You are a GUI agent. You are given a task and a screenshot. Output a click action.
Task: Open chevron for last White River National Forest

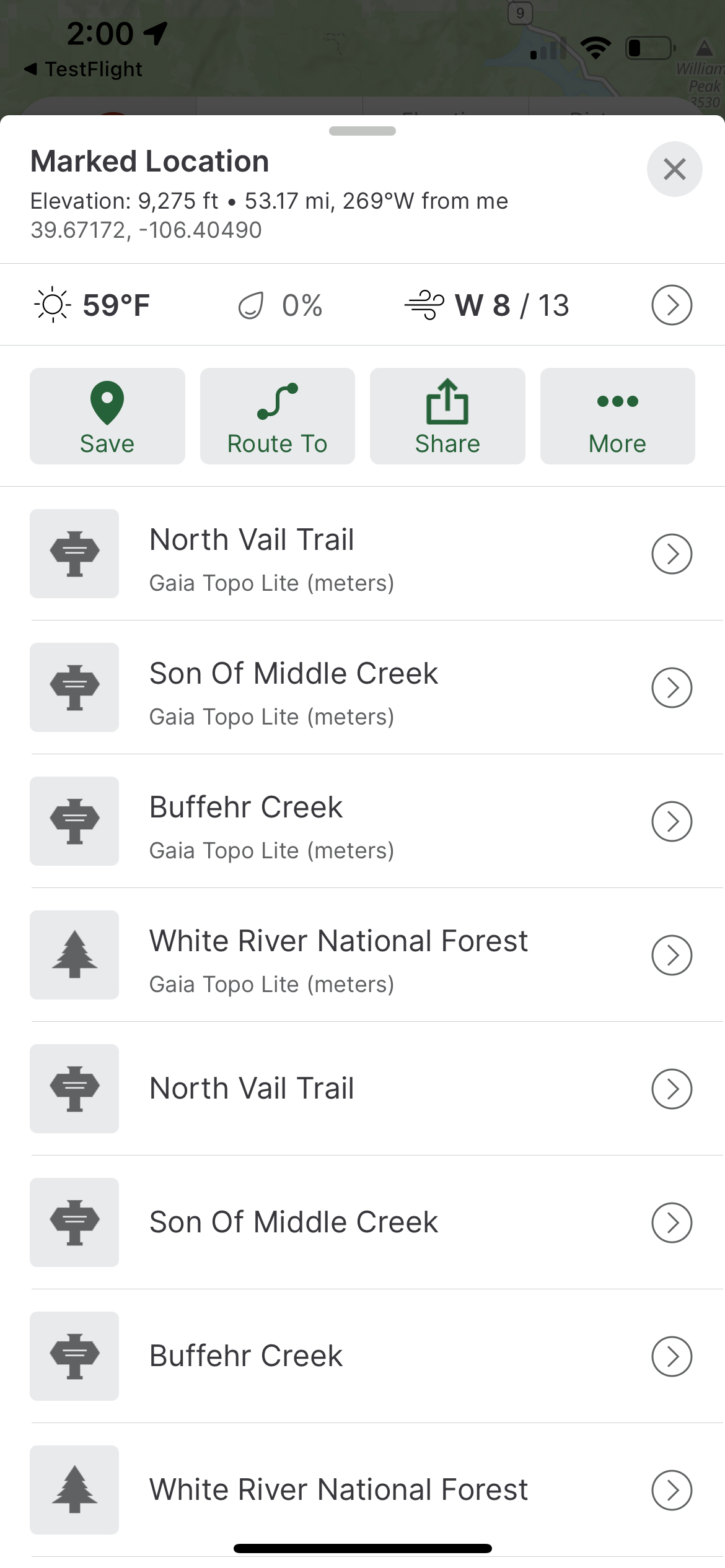(672, 1490)
